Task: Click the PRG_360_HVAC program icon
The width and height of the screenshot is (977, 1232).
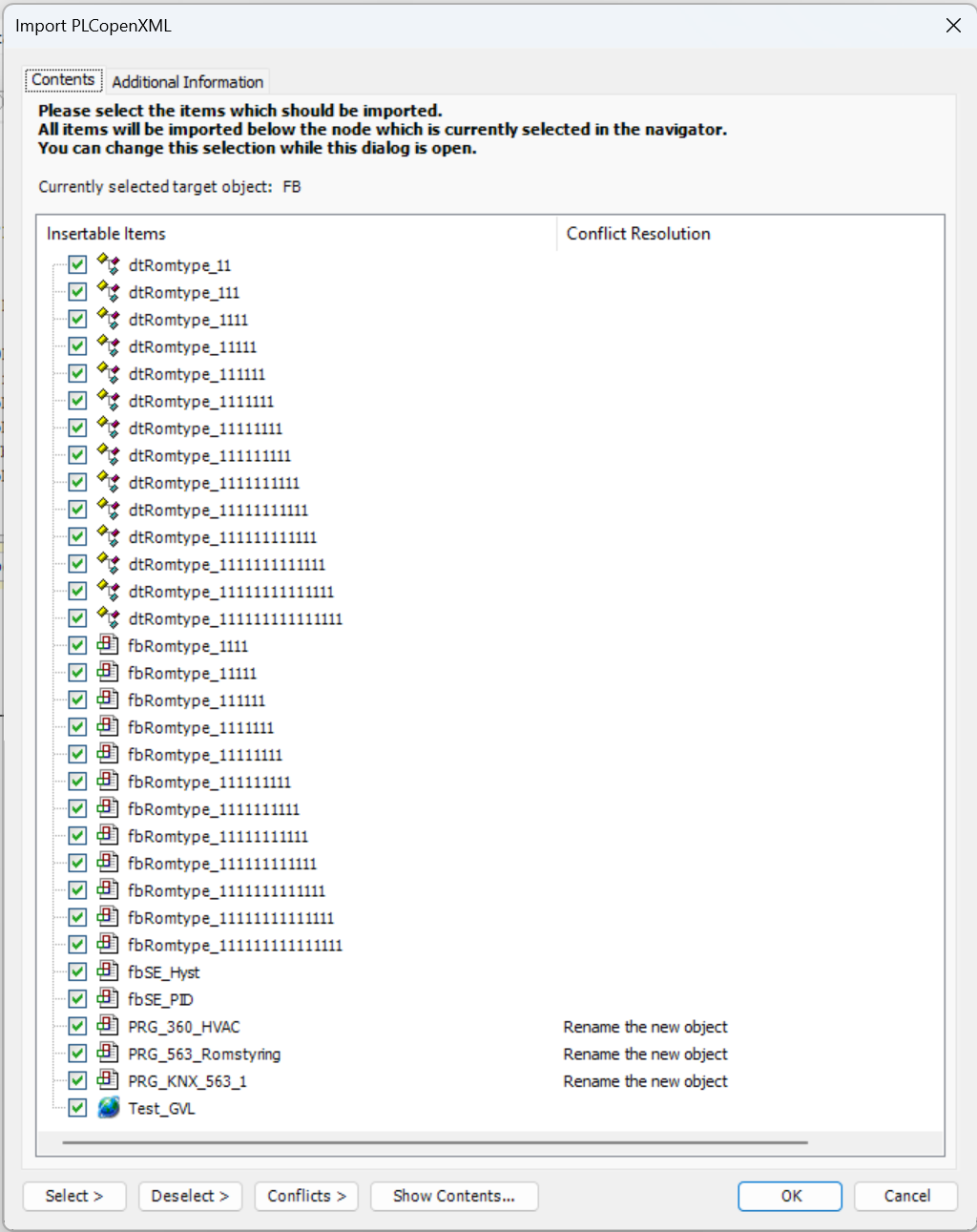Action: (106, 1026)
